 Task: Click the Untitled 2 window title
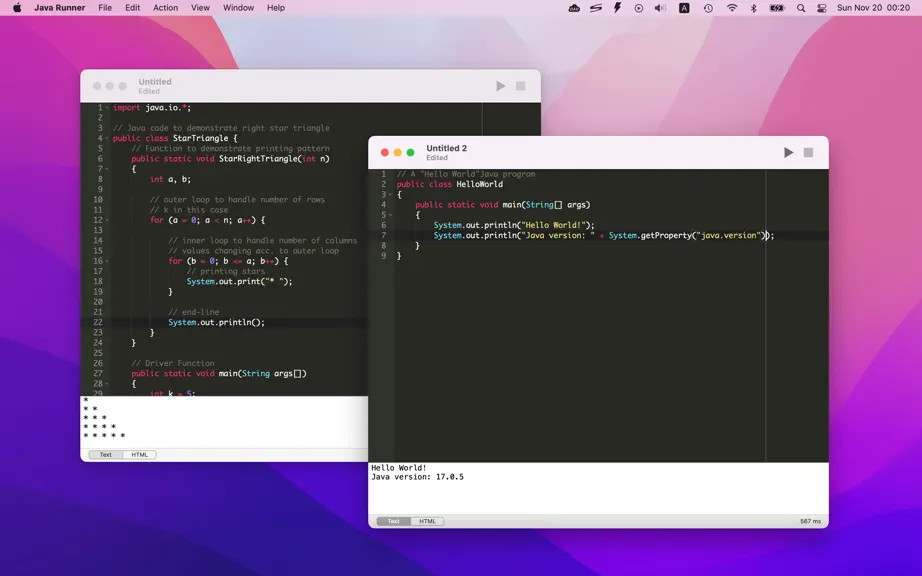tap(446, 148)
